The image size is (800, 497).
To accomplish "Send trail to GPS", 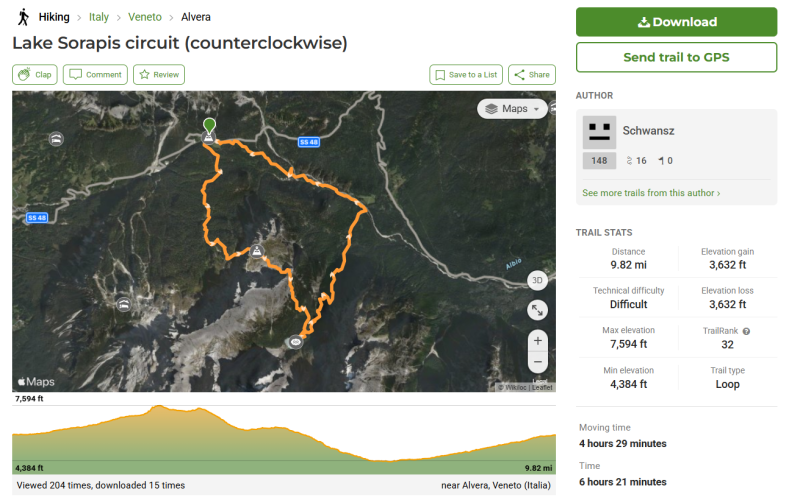I will pos(676,57).
